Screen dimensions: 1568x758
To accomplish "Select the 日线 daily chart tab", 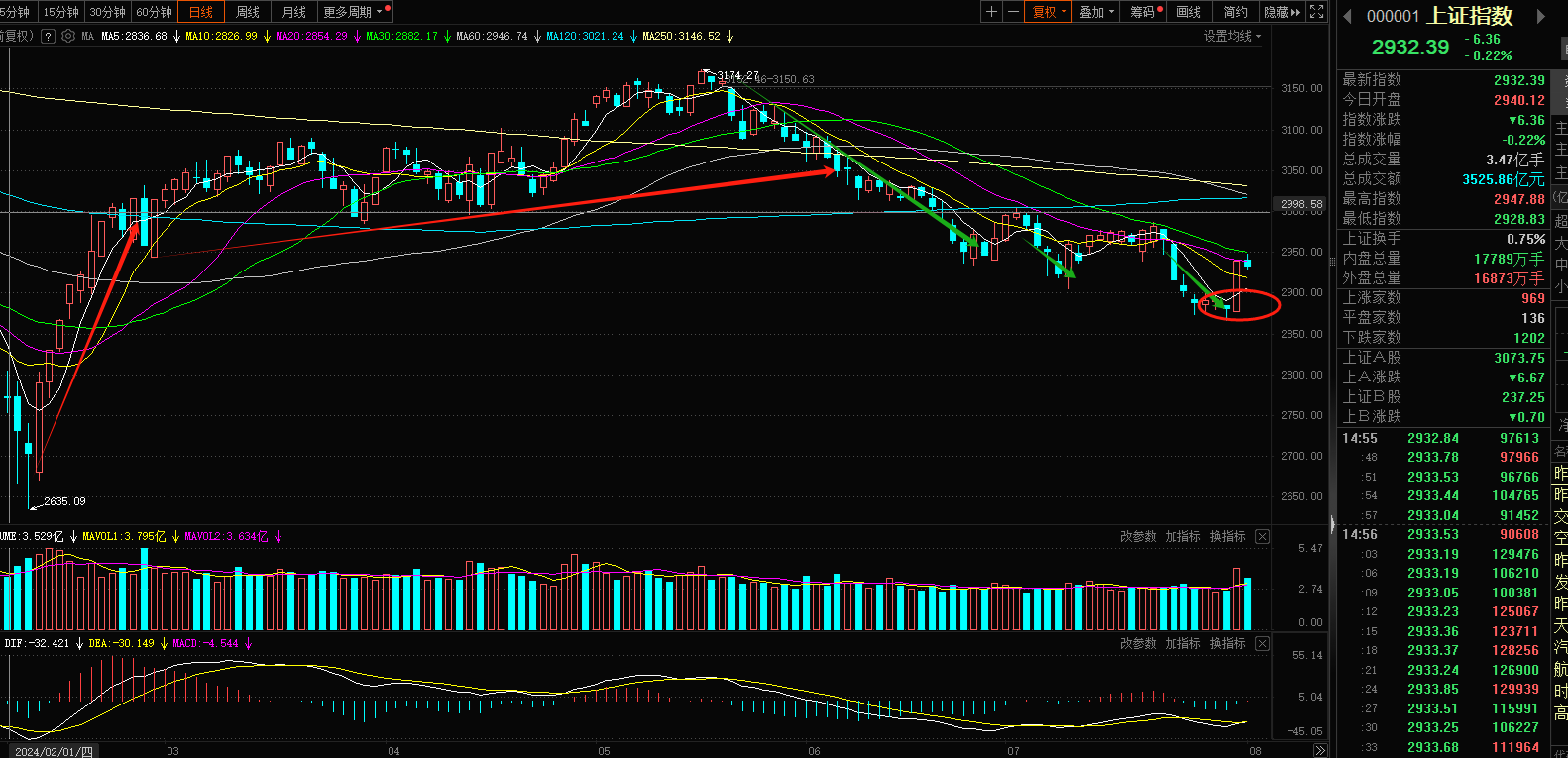I will (x=201, y=12).
